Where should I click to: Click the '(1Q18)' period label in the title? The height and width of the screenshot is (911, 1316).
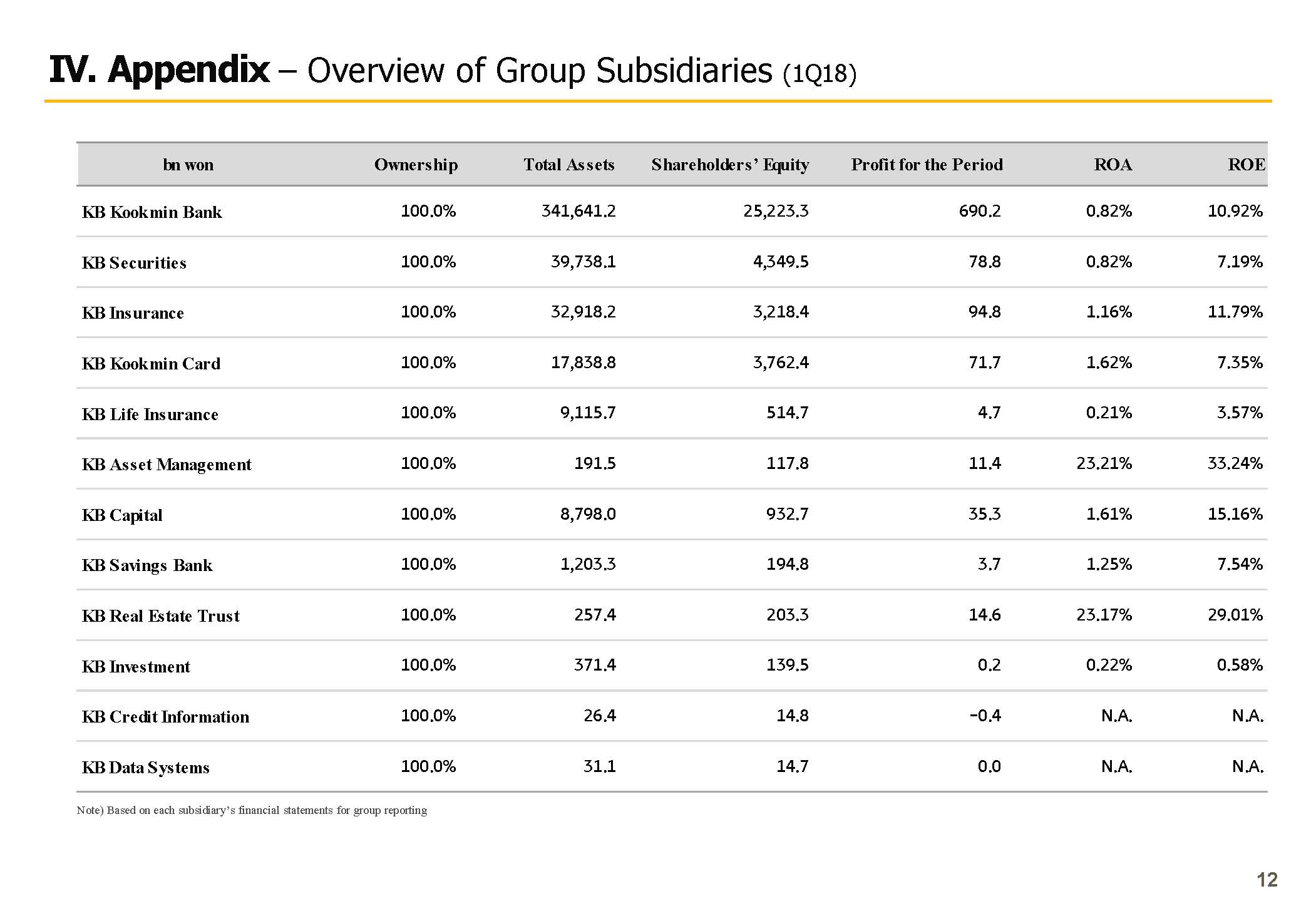[820, 74]
